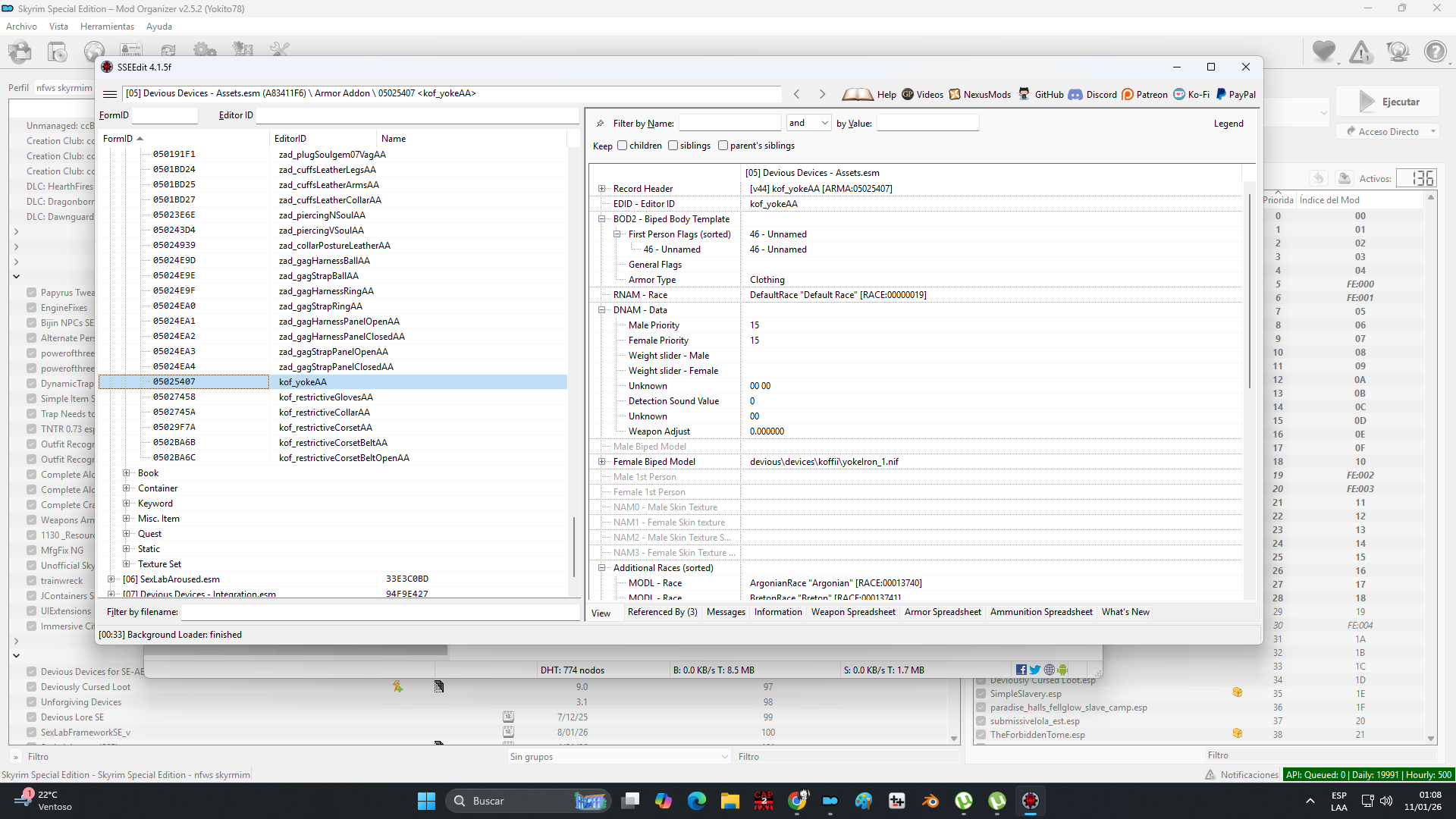Screen dimensions: 1456x819
Task: Sort records by the FormID column header
Action: pyautogui.click(x=184, y=139)
